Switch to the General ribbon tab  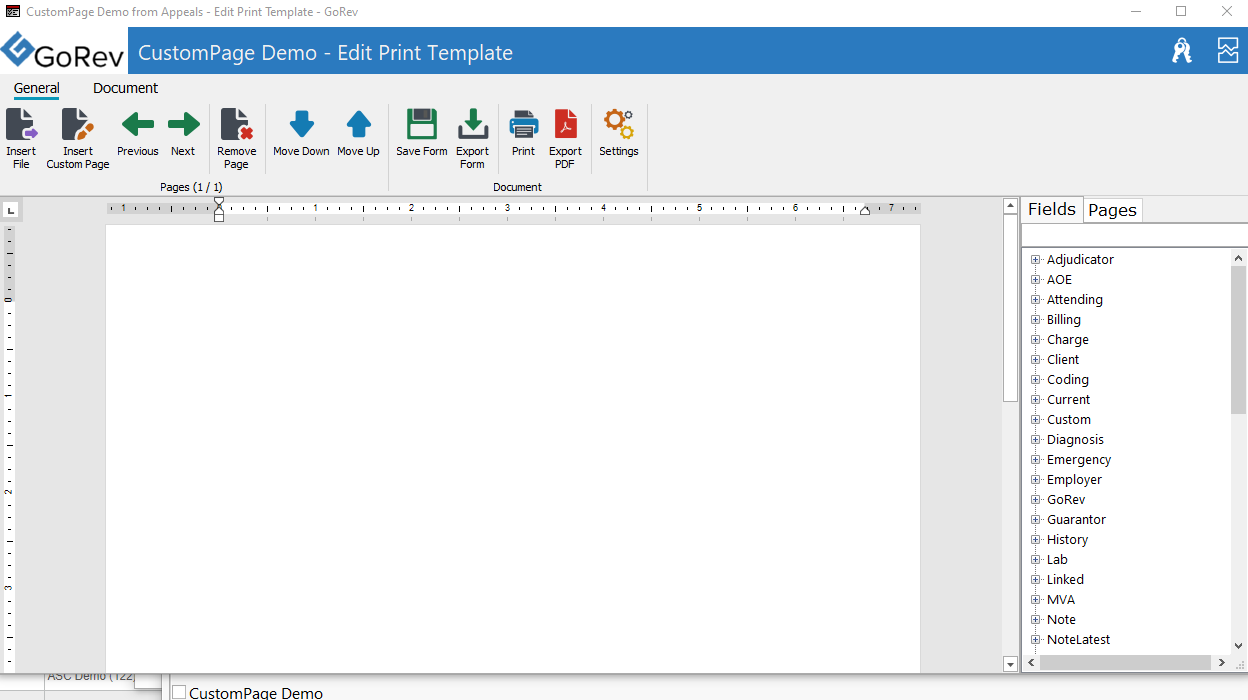click(x=37, y=88)
